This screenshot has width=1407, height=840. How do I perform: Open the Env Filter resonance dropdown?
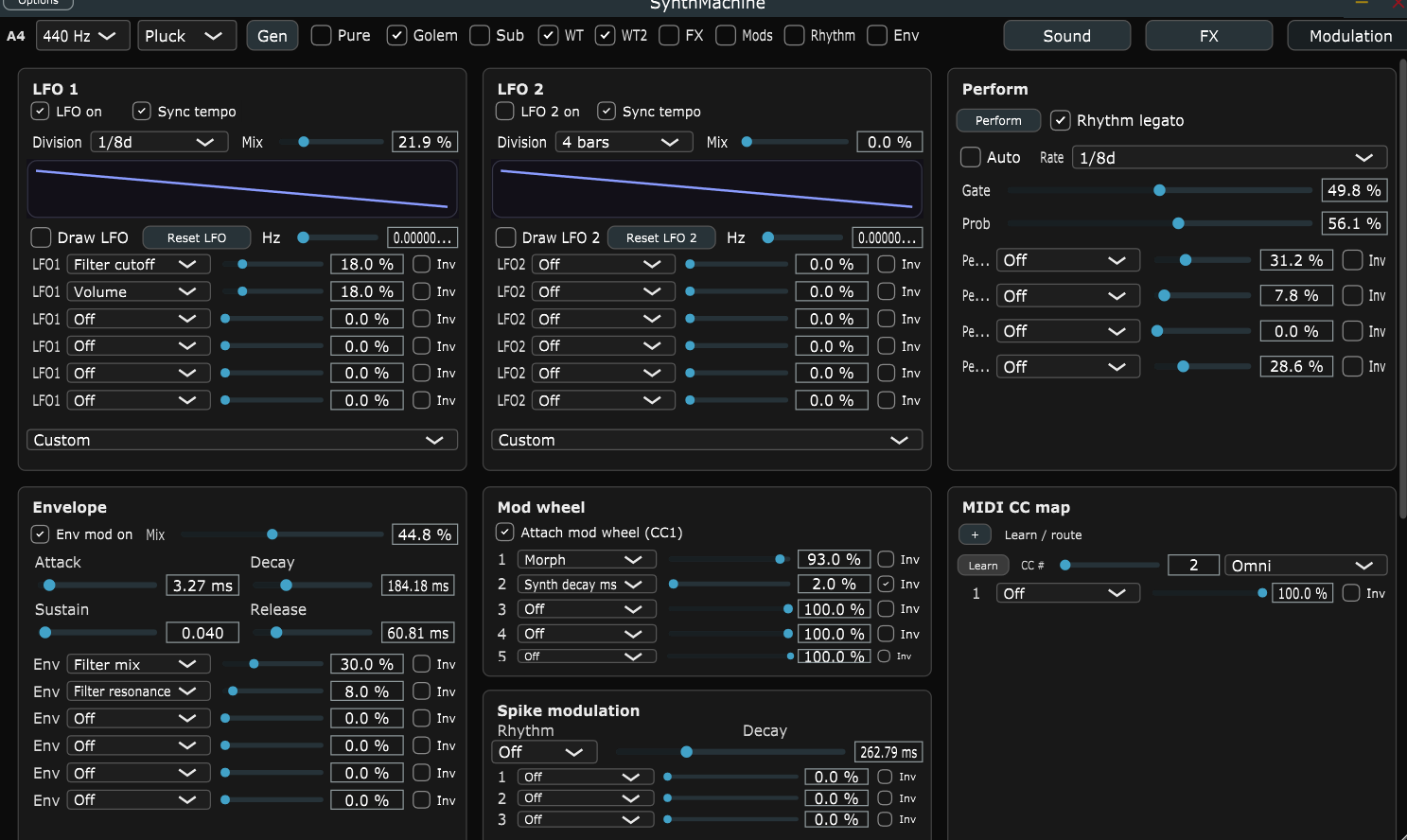pos(138,691)
